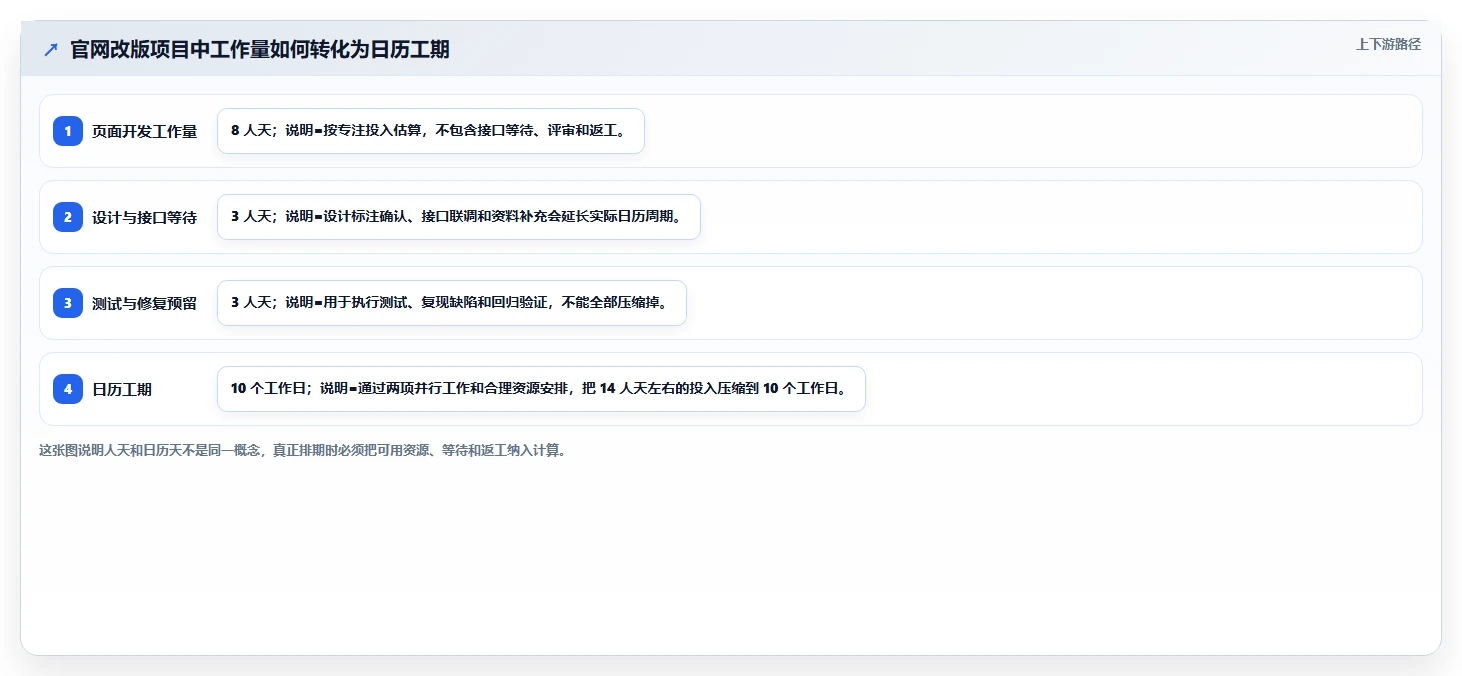Click the step 4 number badge
Viewport: 1462px width, 676px height.
coord(68,389)
